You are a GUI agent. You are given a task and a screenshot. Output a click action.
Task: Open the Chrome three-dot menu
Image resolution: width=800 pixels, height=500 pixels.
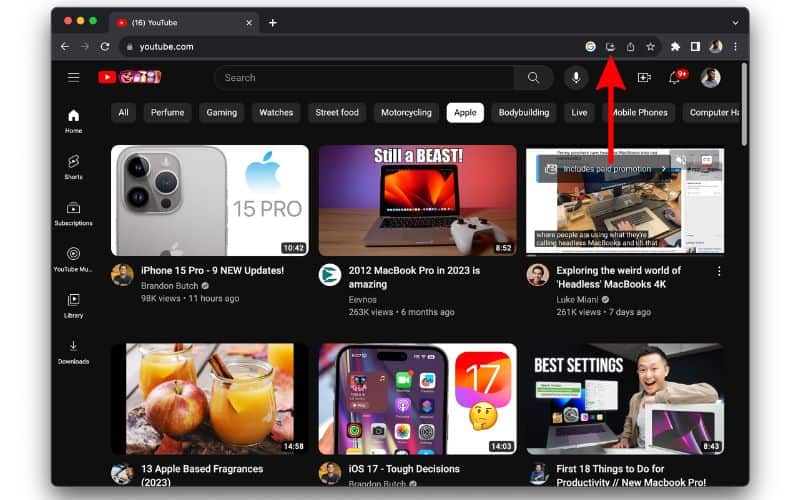click(x=735, y=46)
